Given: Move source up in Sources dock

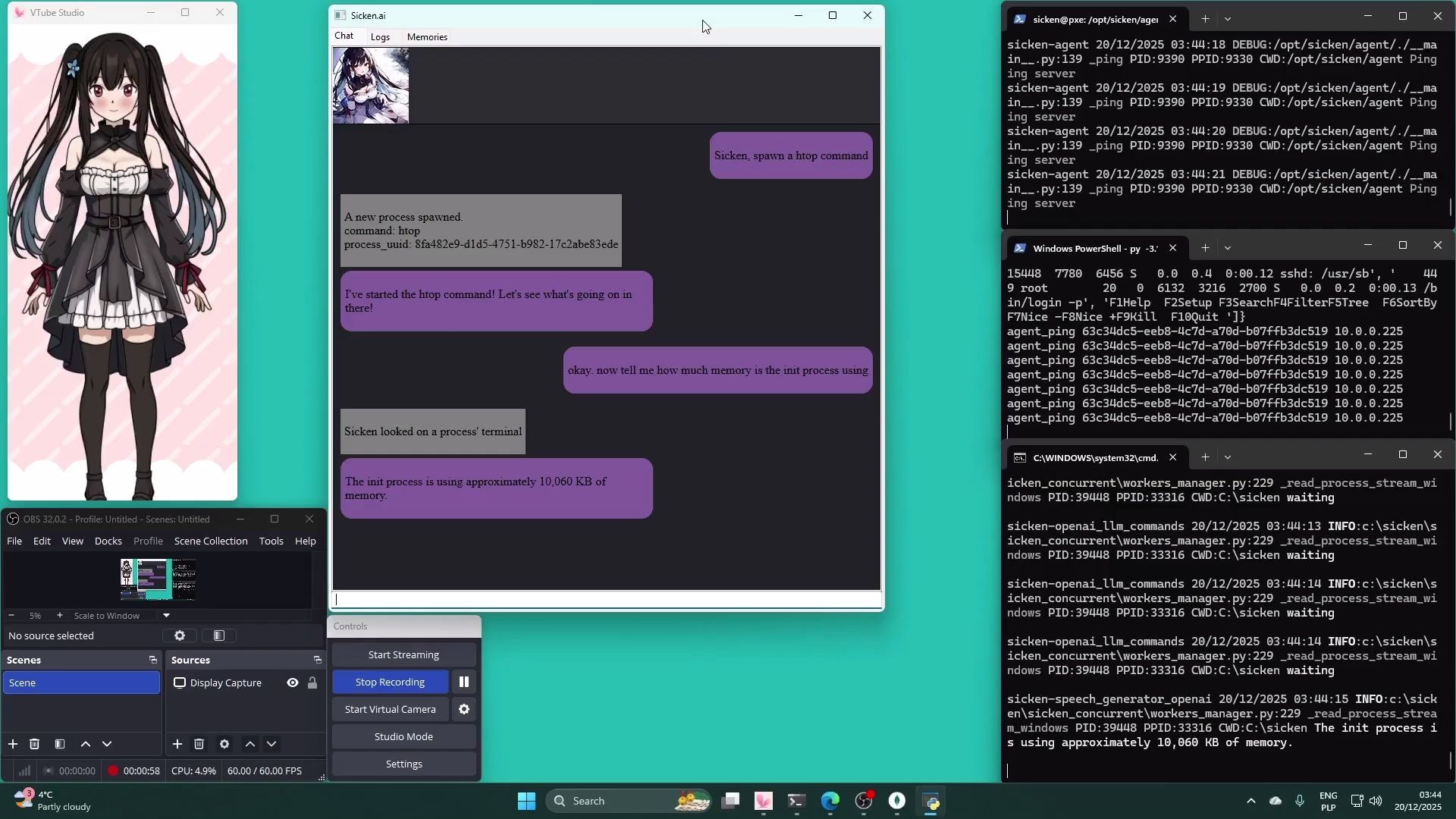Looking at the screenshot, I should tap(250, 744).
